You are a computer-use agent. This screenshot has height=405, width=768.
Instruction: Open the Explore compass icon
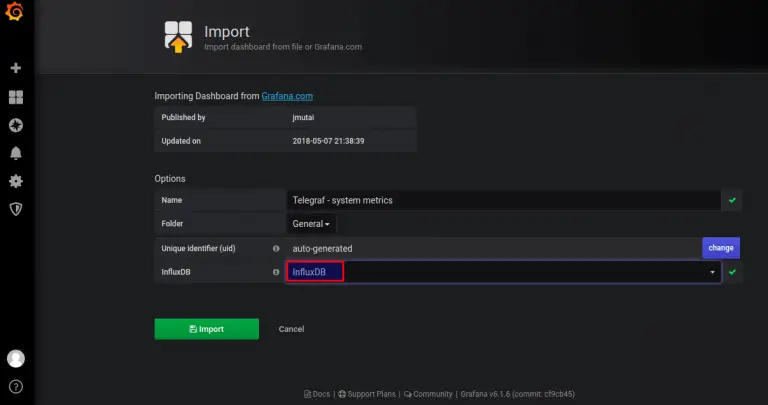(16, 125)
